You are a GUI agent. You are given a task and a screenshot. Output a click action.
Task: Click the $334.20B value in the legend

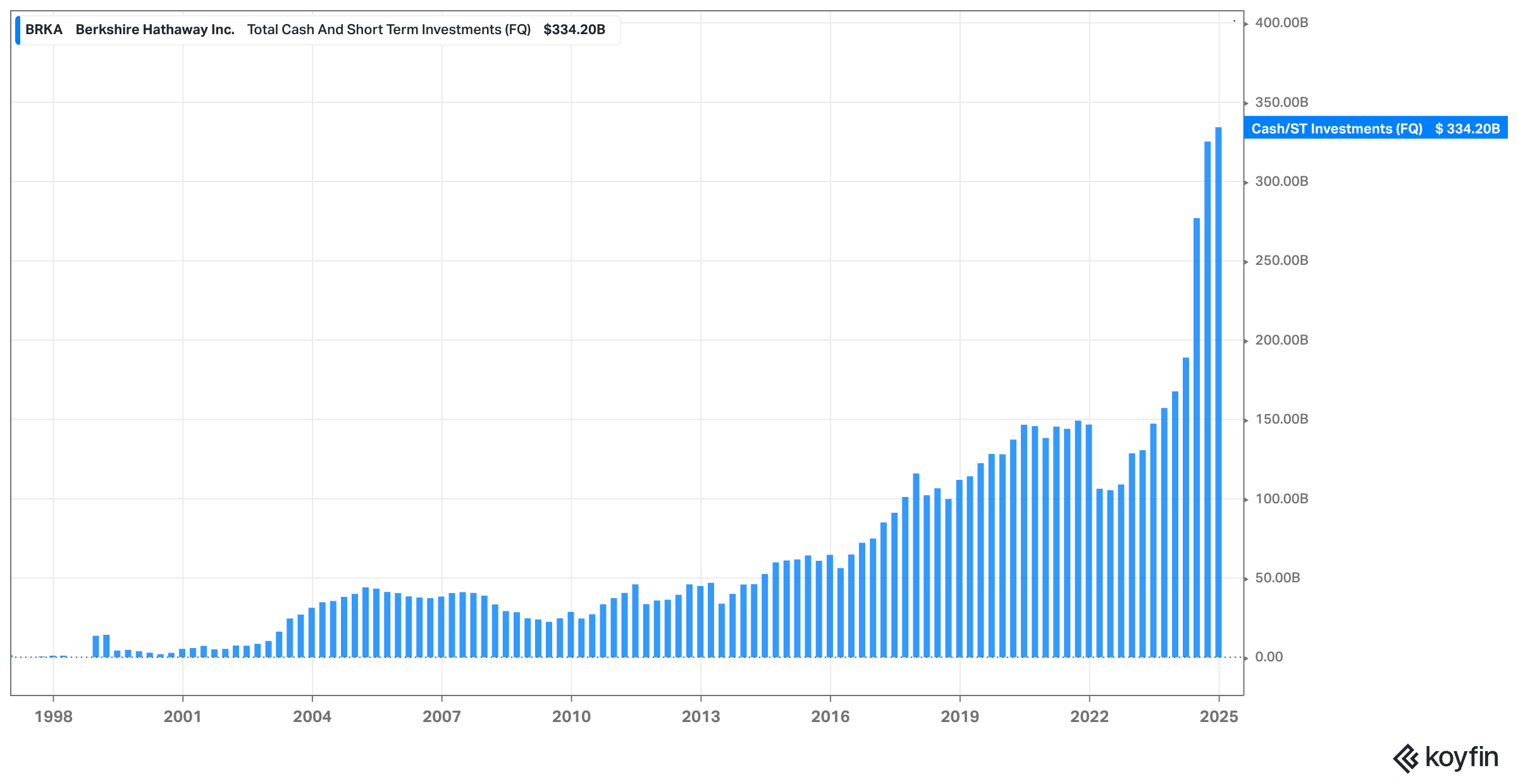(x=574, y=30)
